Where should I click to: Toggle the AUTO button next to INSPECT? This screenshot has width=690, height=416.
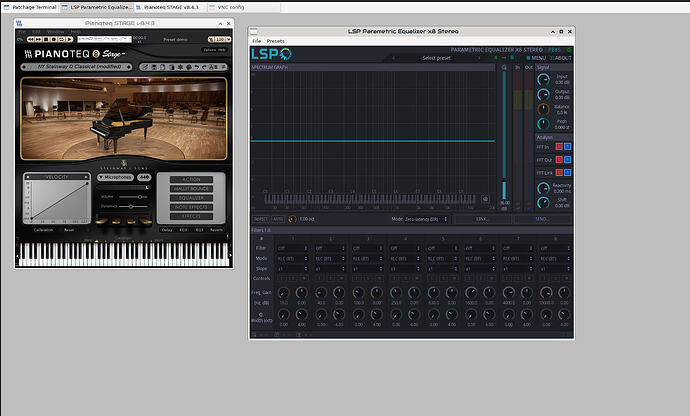278,219
